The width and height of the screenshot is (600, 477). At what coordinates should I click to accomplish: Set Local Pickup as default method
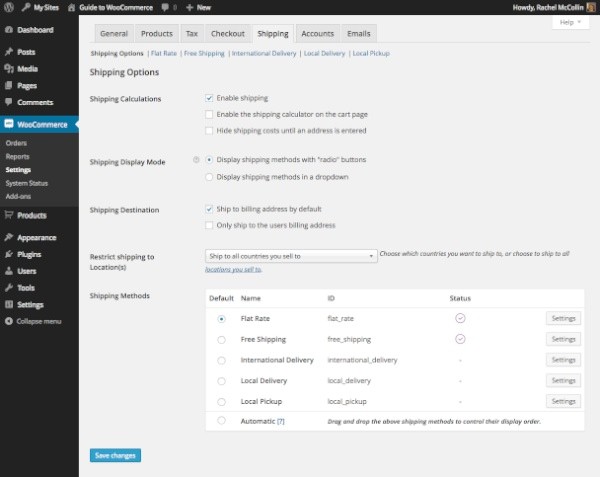221,402
